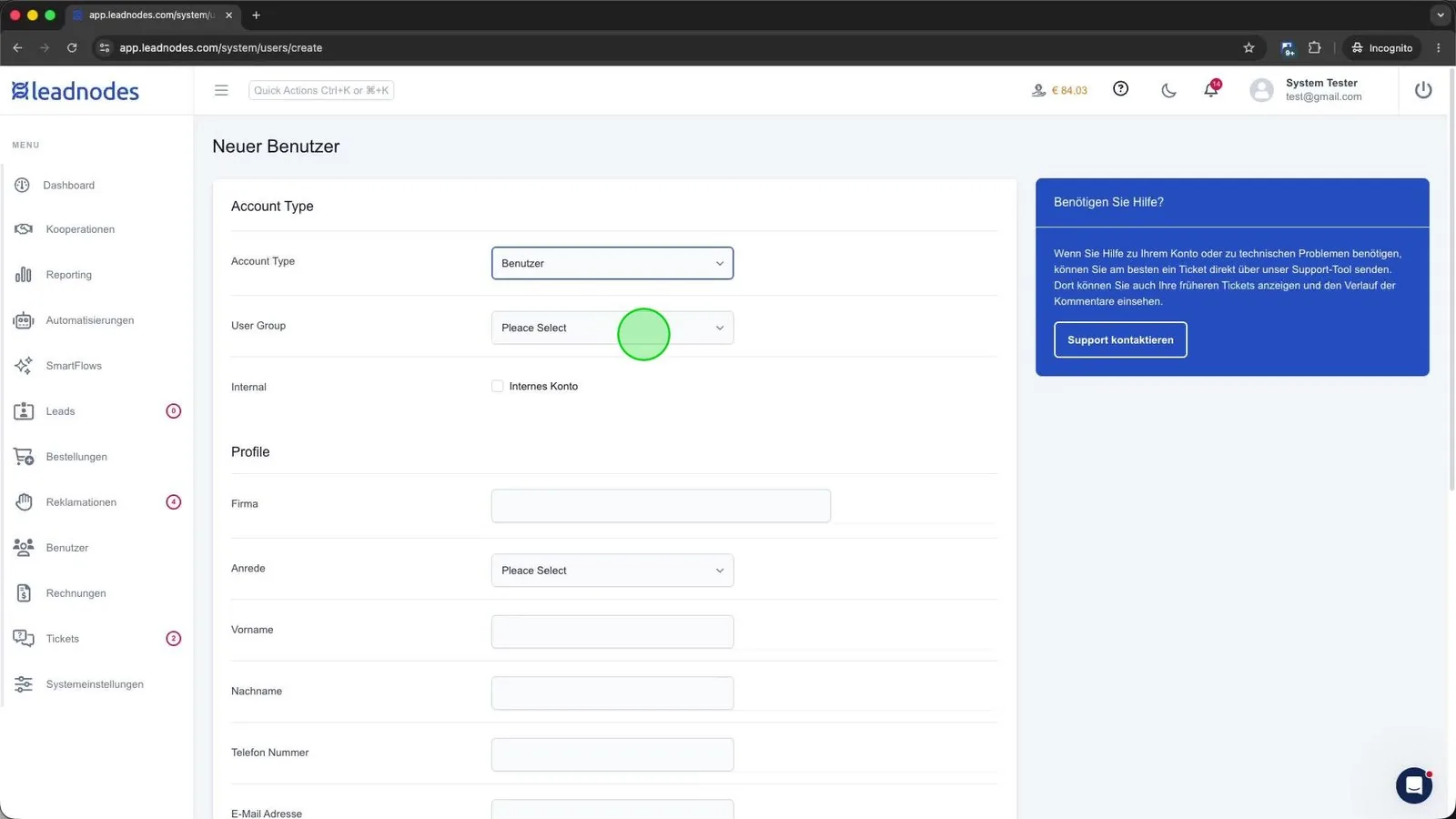Focus the Nachname input field

point(612,693)
